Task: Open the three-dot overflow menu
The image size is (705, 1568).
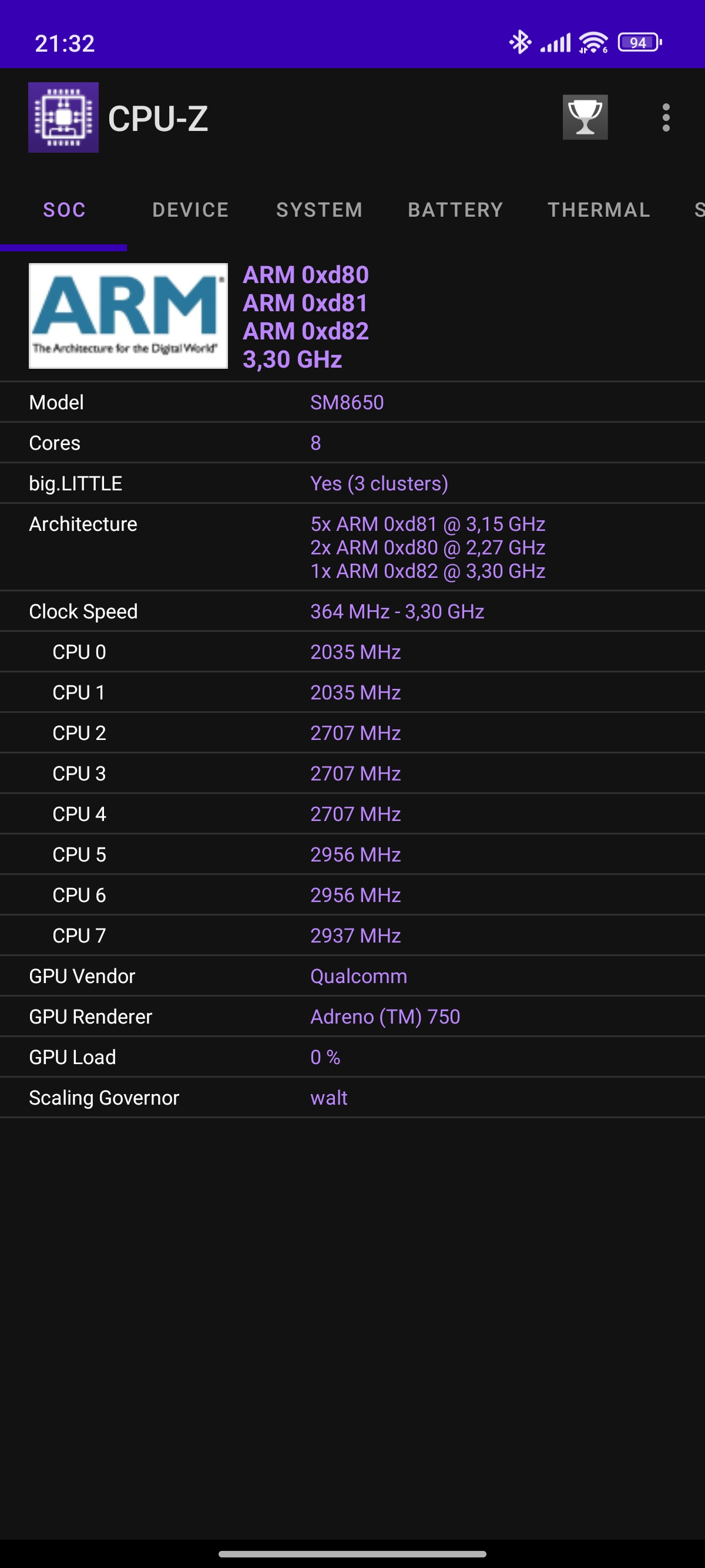Action: click(x=666, y=117)
